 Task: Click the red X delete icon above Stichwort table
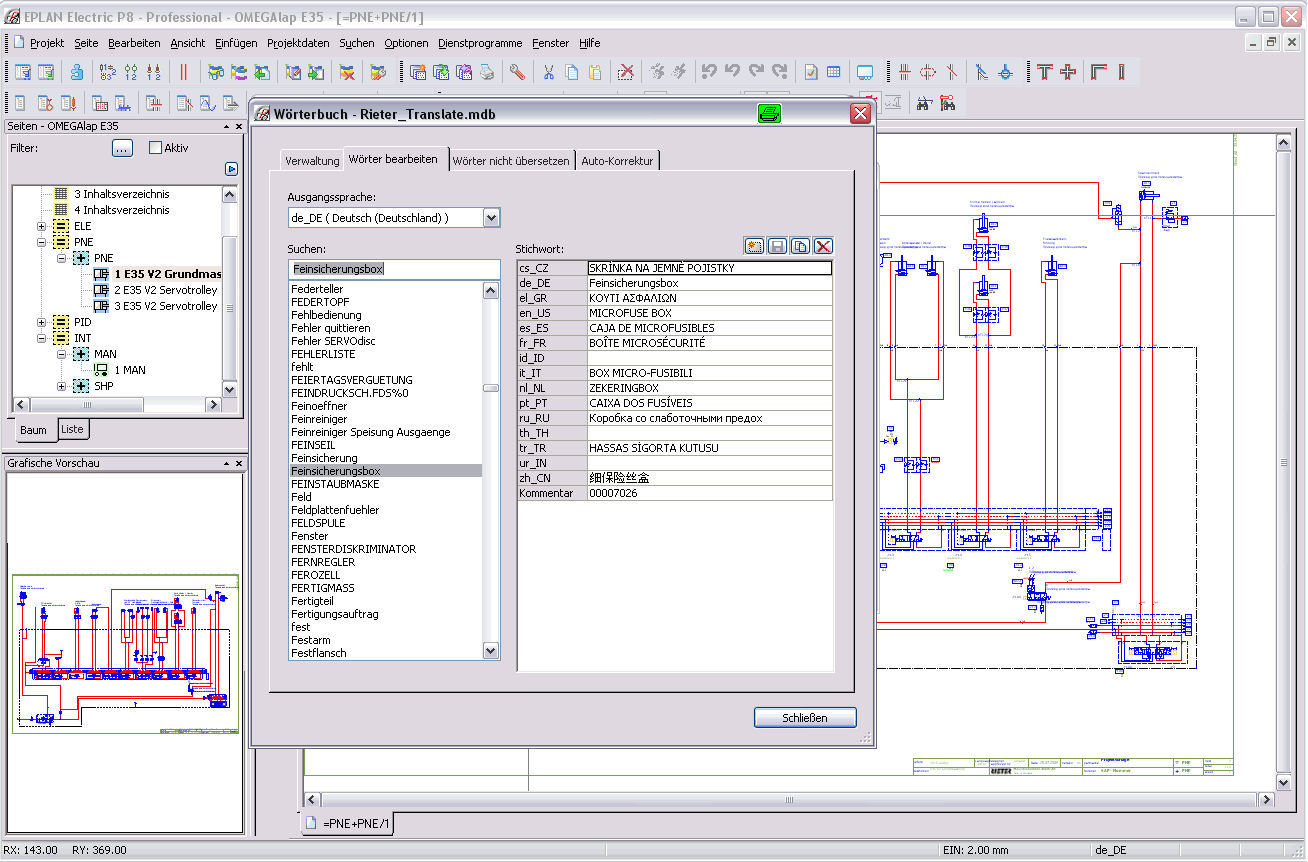click(x=823, y=246)
